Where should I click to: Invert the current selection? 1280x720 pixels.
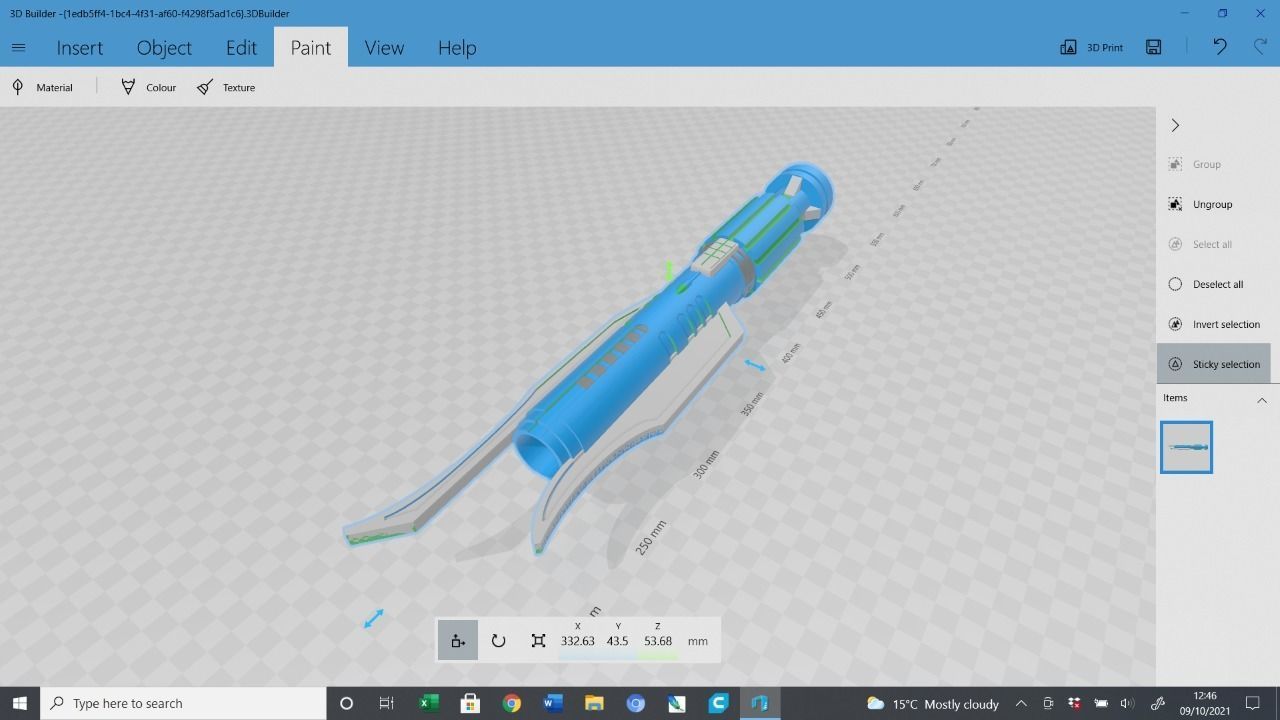point(1213,324)
